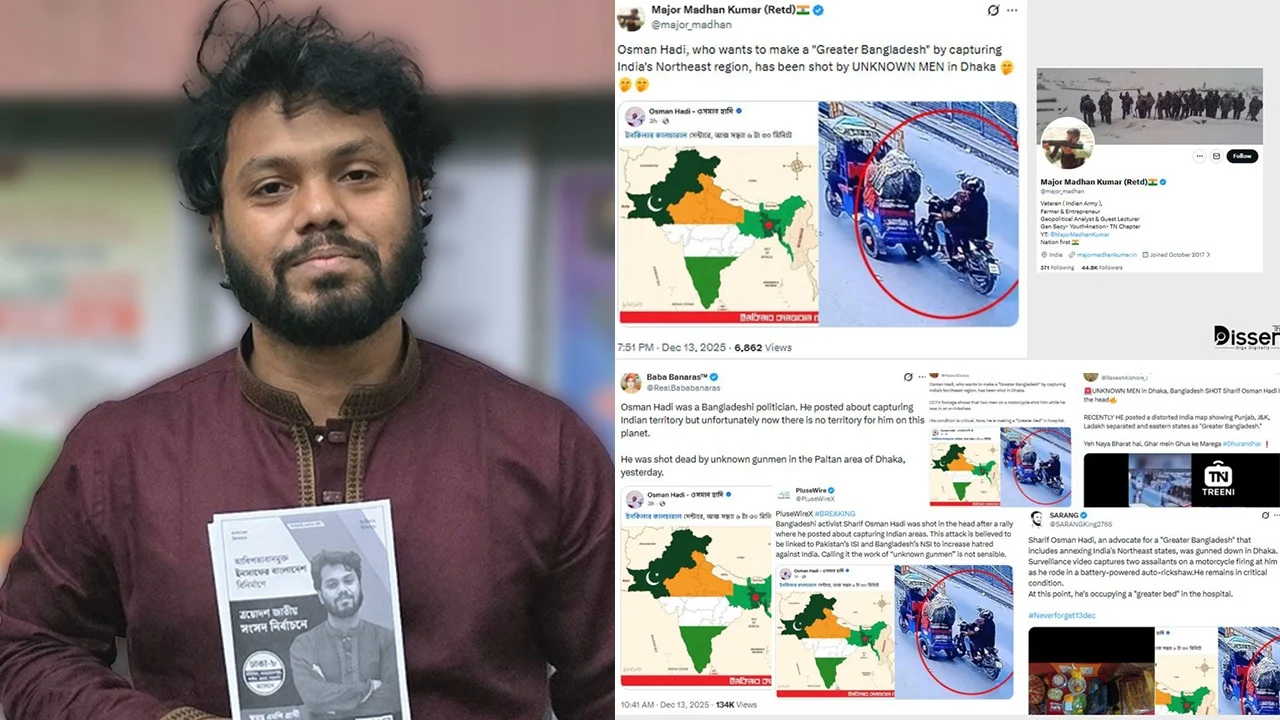Click SARANG account avatar
The height and width of the screenshot is (720, 1280).
coord(1037,518)
